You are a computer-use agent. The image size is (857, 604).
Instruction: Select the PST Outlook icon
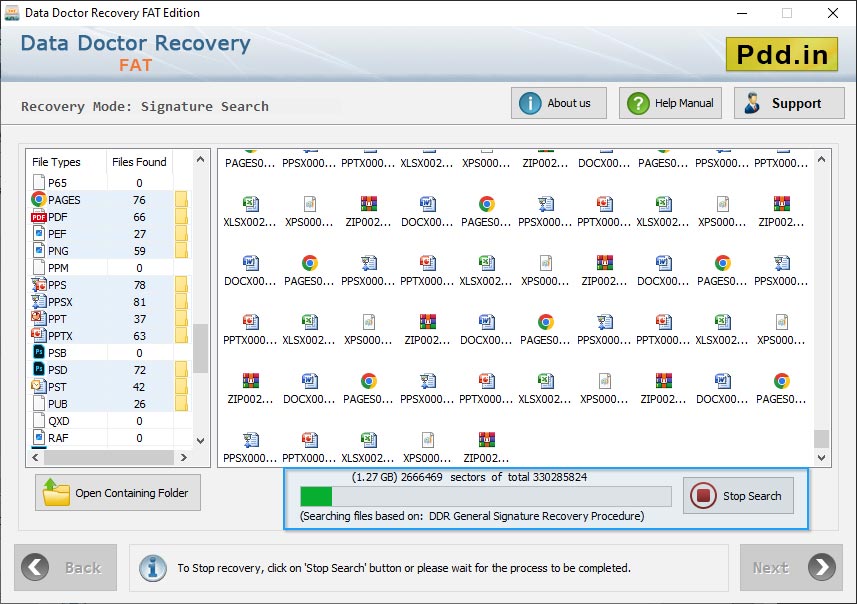(39, 386)
